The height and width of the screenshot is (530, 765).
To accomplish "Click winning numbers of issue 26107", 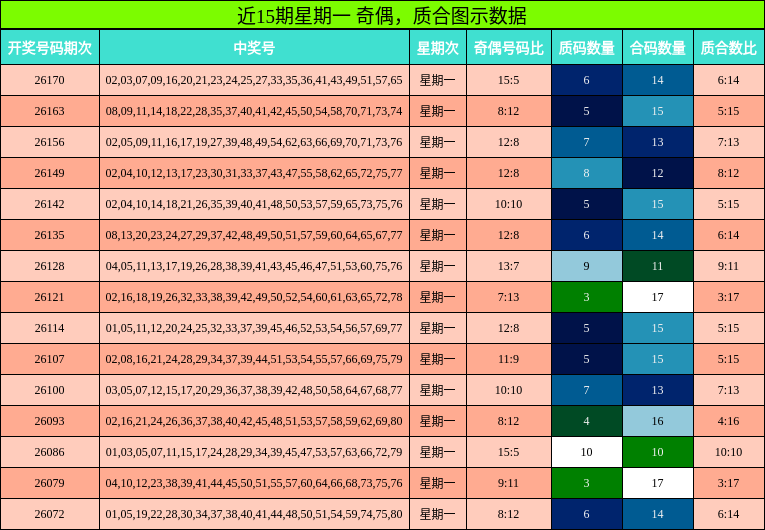I will 254,359.
